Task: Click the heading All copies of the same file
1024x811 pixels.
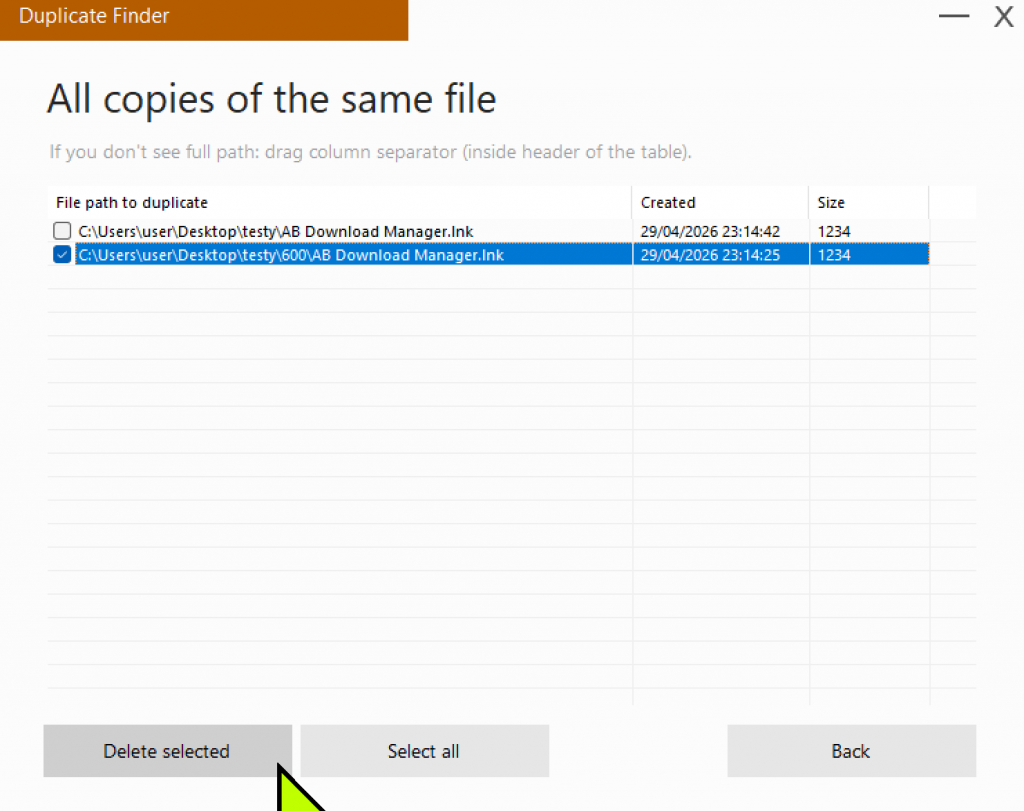Action: tap(271, 98)
